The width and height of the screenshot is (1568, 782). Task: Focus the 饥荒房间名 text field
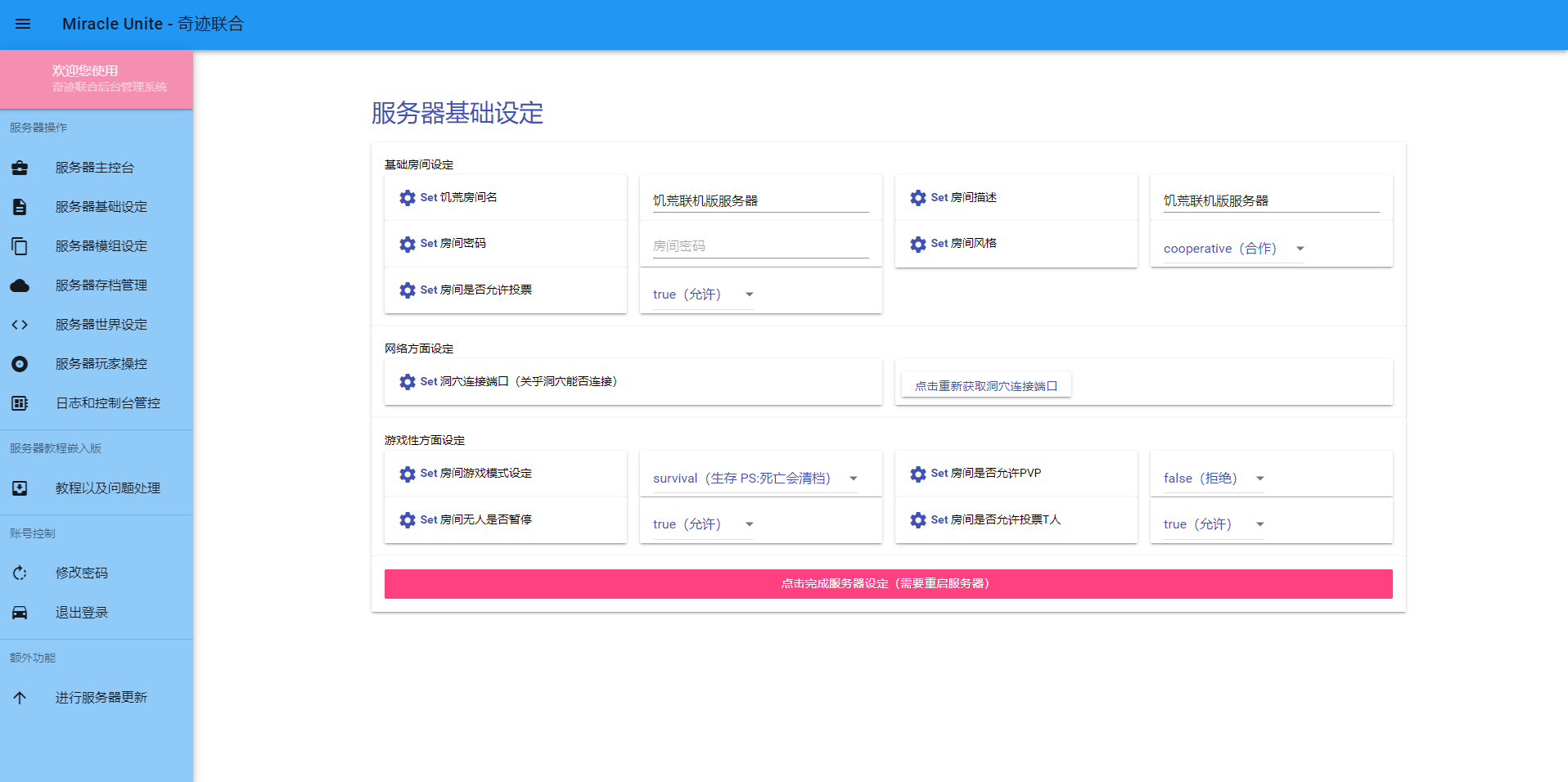click(760, 201)
